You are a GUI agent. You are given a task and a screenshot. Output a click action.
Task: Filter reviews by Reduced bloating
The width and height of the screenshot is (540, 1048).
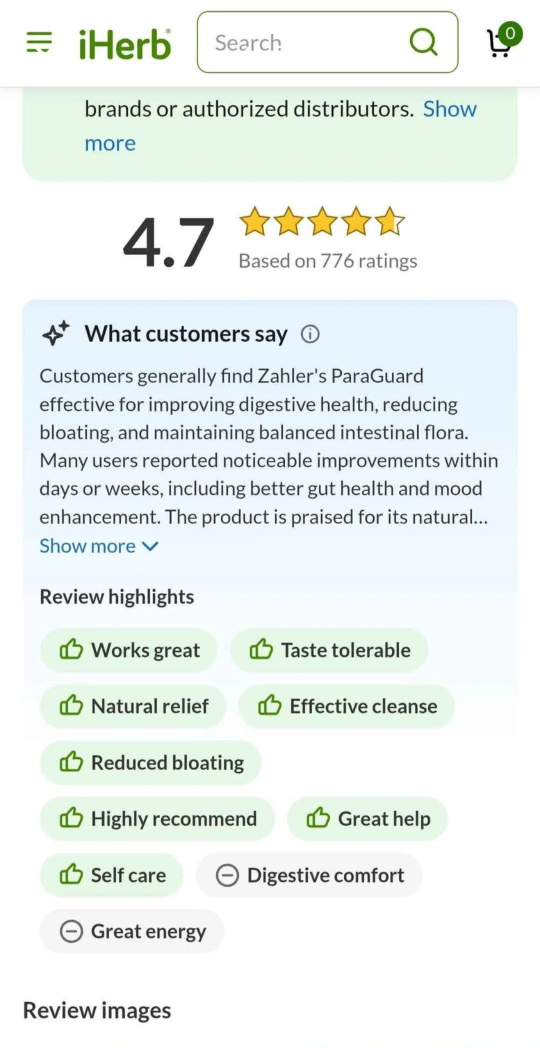150,763
